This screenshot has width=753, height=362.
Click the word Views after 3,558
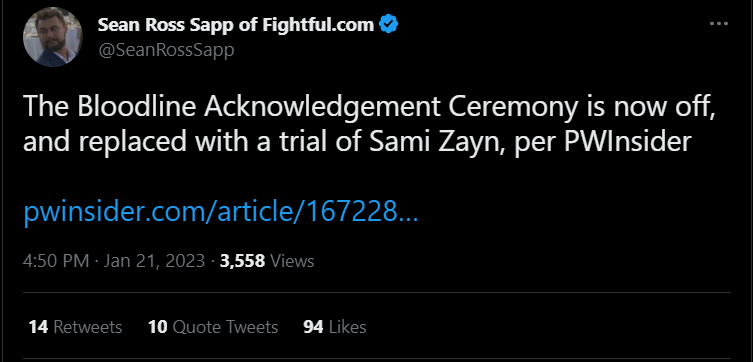point(292,261)
